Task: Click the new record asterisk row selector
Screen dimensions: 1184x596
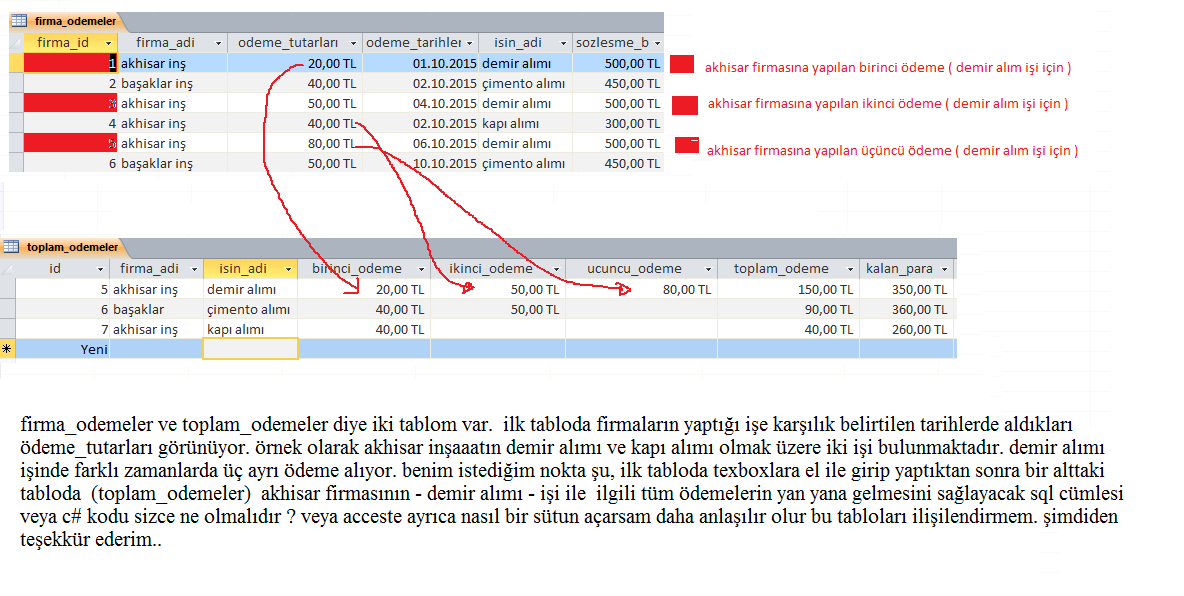Action: click(8, 349)
